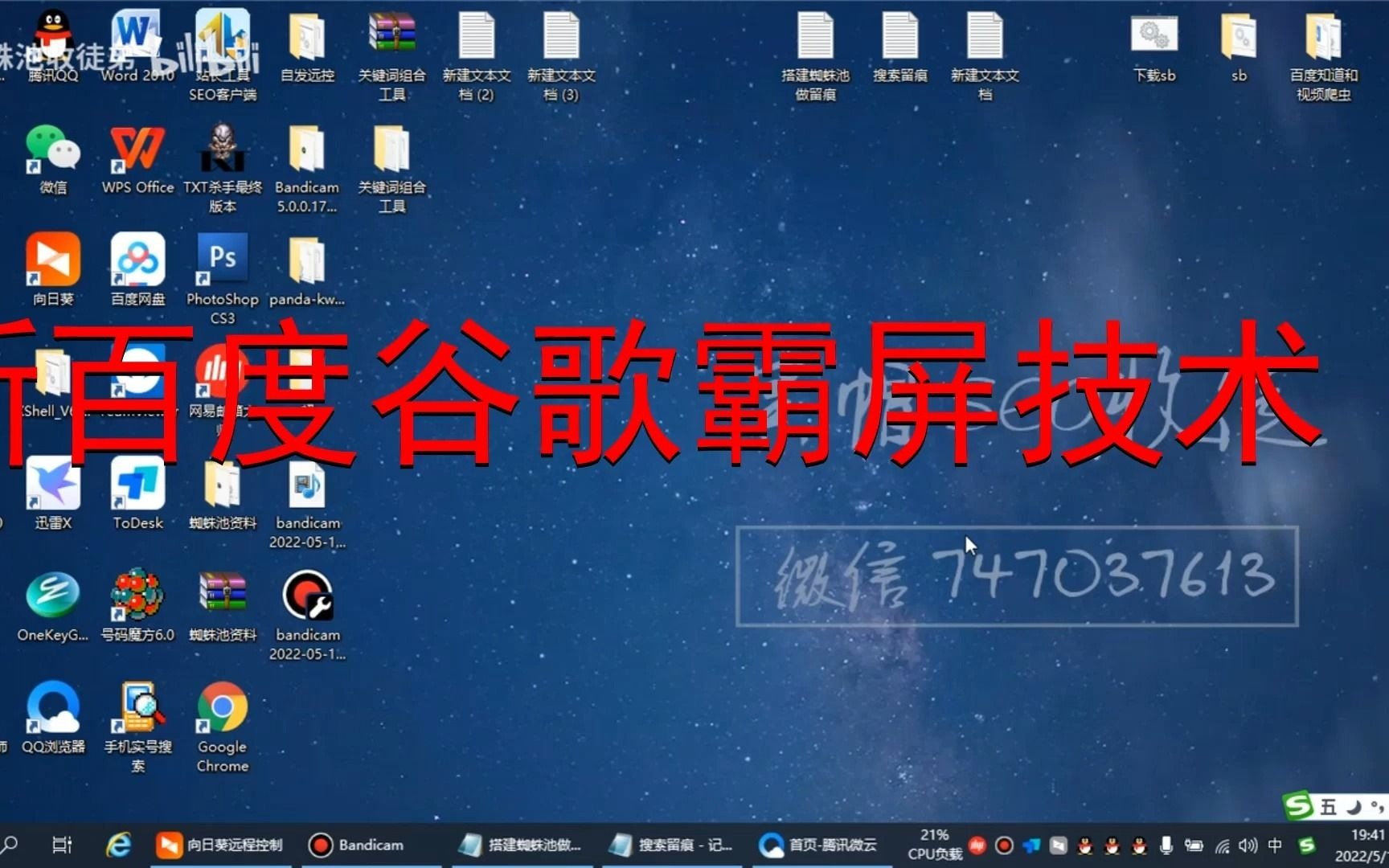Image resolution: width=1389 pixels, height=868 pixels.
Task: Click the green Sogou S tray icon
Action: point(1307,845)
